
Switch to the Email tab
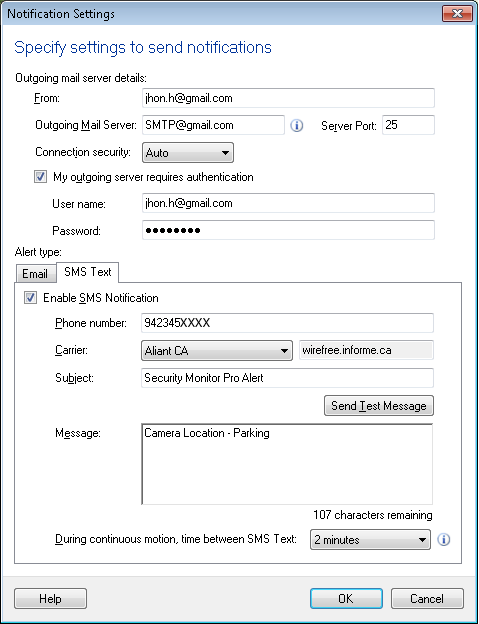35,274
